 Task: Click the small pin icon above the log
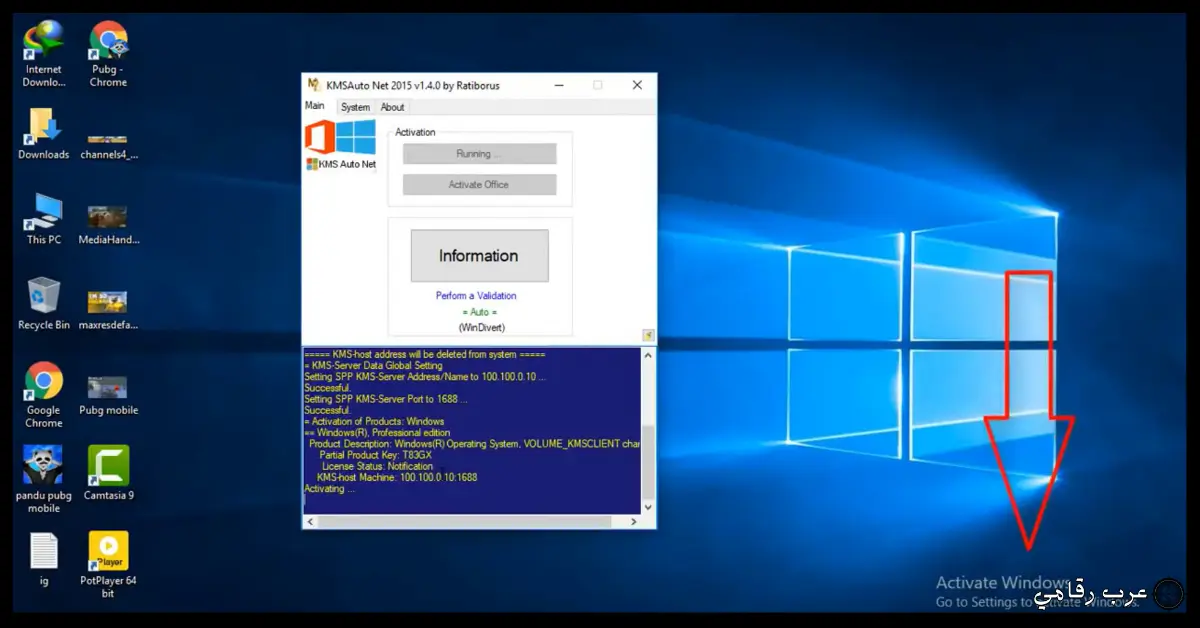pyautogui.click(x=648, y=335)
